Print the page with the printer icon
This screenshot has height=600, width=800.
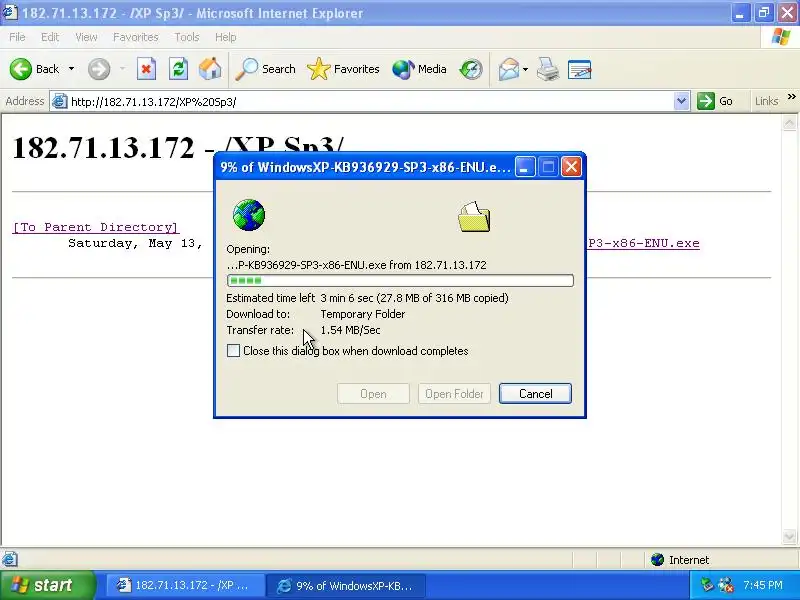[547, 69]
